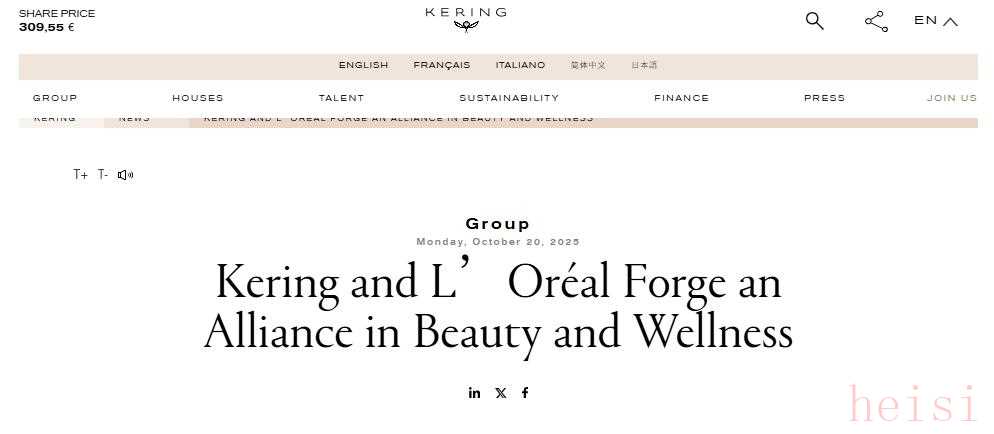Toggle the audio read-aloud speaker icon

[x=125, y=175]
